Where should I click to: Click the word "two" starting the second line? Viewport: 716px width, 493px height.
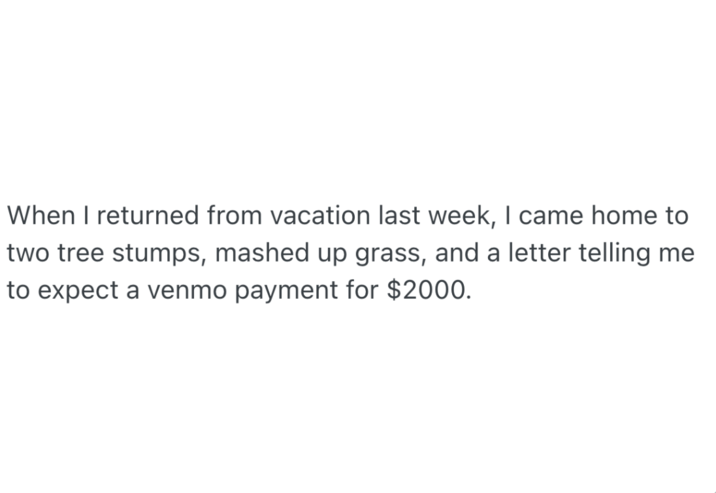pos(27,254)
